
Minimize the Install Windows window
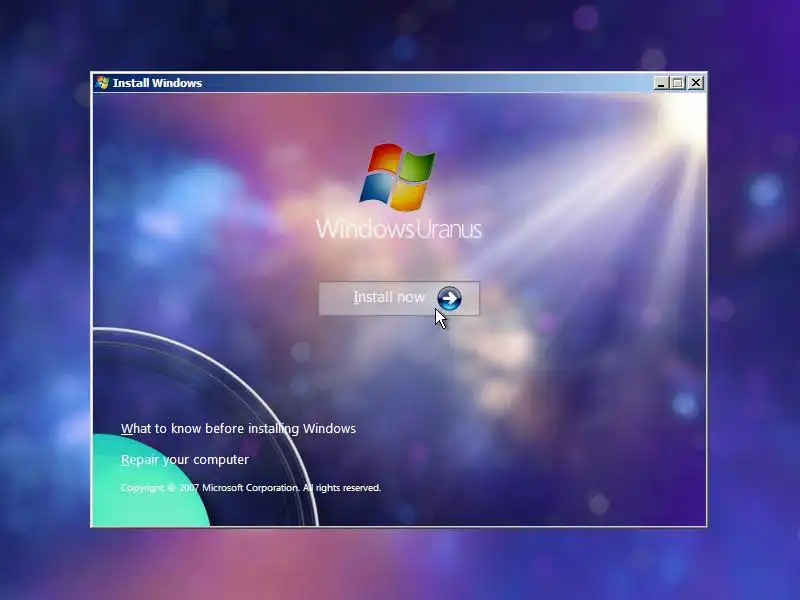(x=661, y=83)
